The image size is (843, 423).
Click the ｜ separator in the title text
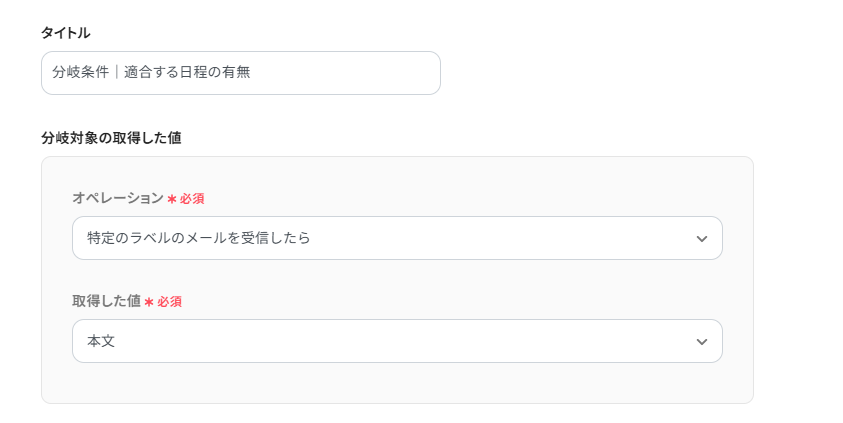point(116,73)
